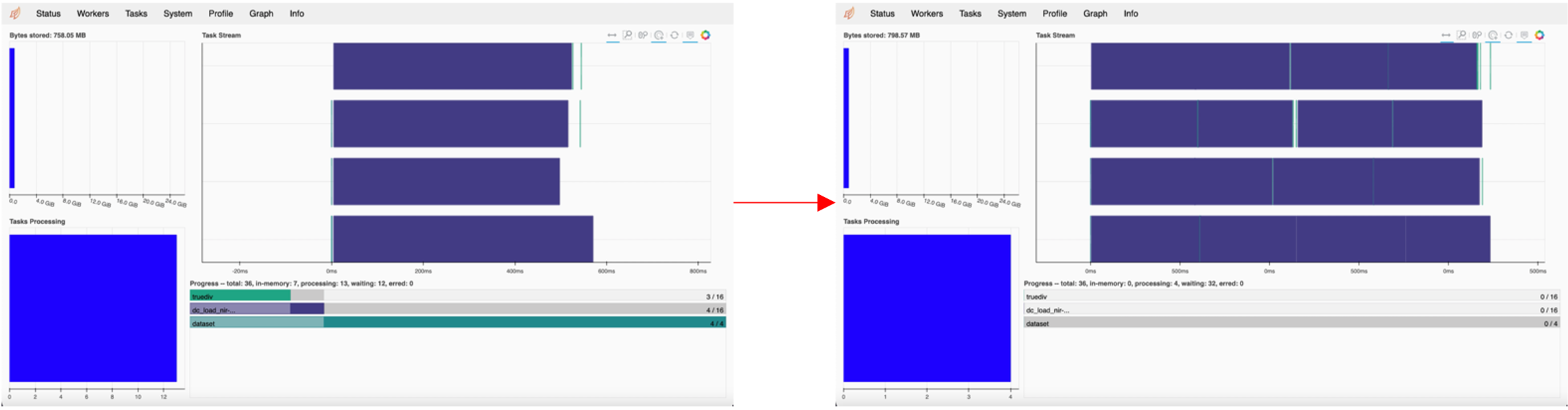This screenshot has height=410, width=1568.
Task: Click tool between Box Zoom and Wheel Zoom, left dashboard
Action: pyautogui.click(x=643, y=35)
